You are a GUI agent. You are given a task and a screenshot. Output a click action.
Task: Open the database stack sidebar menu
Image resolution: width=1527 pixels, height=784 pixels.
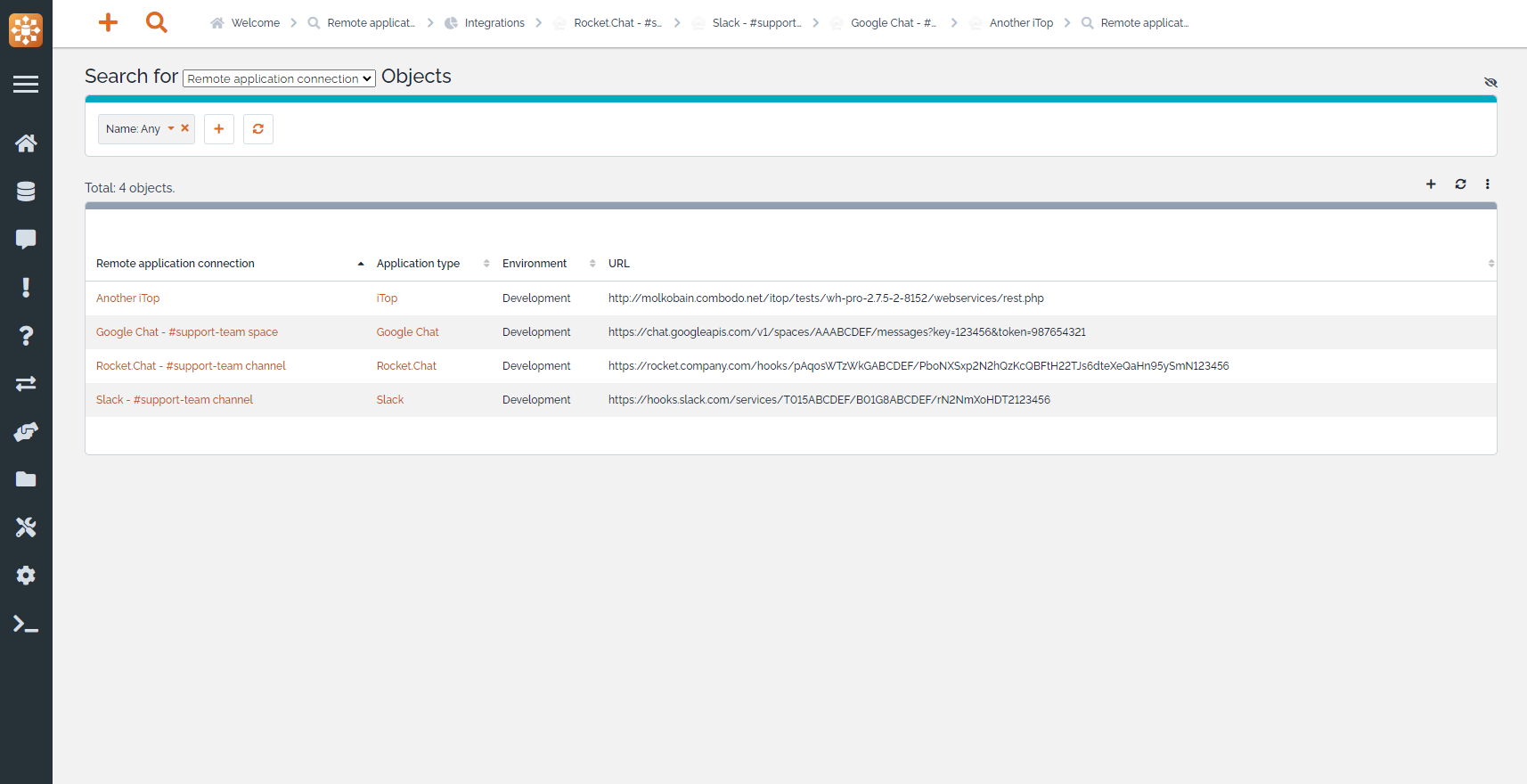26,192
